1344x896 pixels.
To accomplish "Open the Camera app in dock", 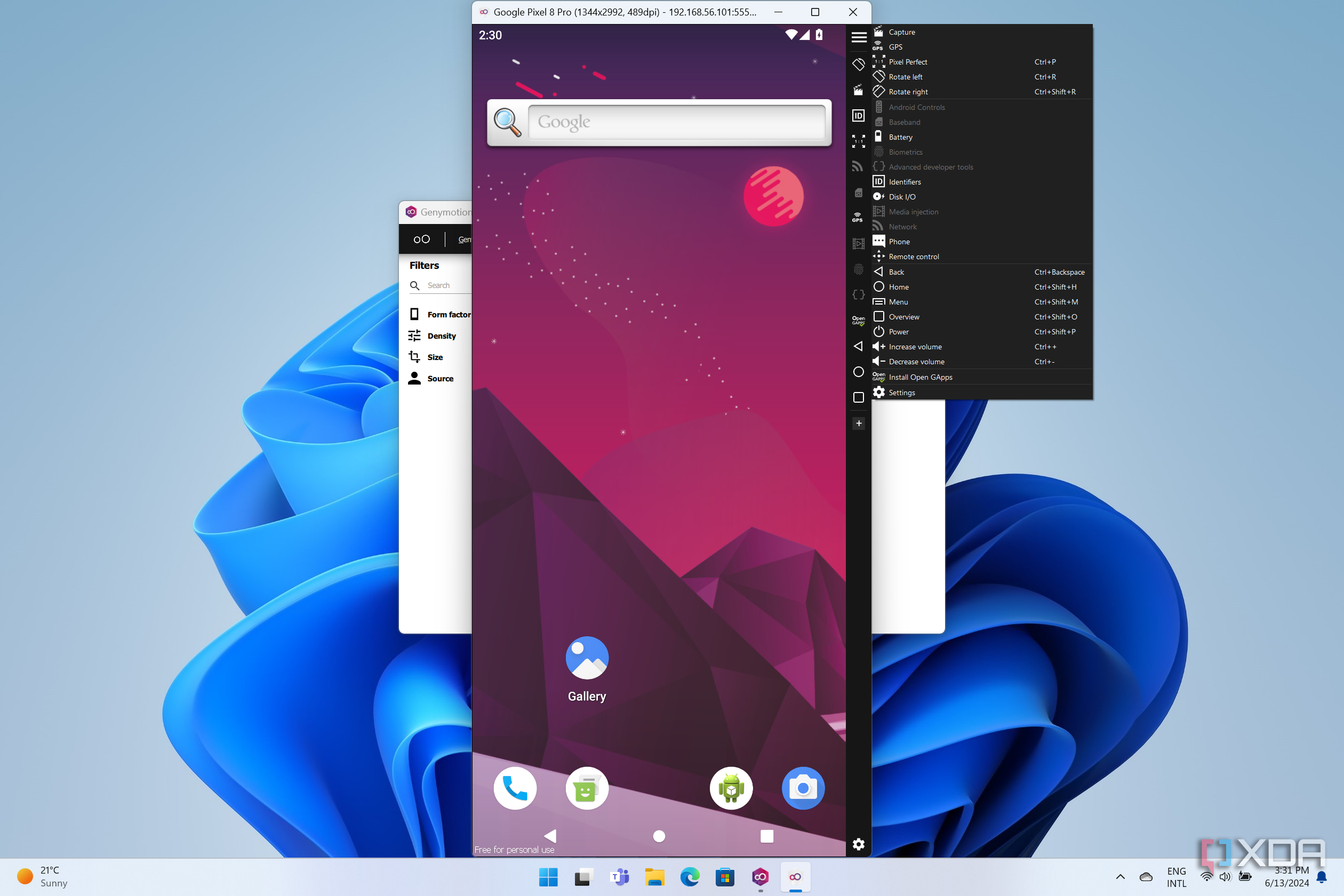I will 803,788.
